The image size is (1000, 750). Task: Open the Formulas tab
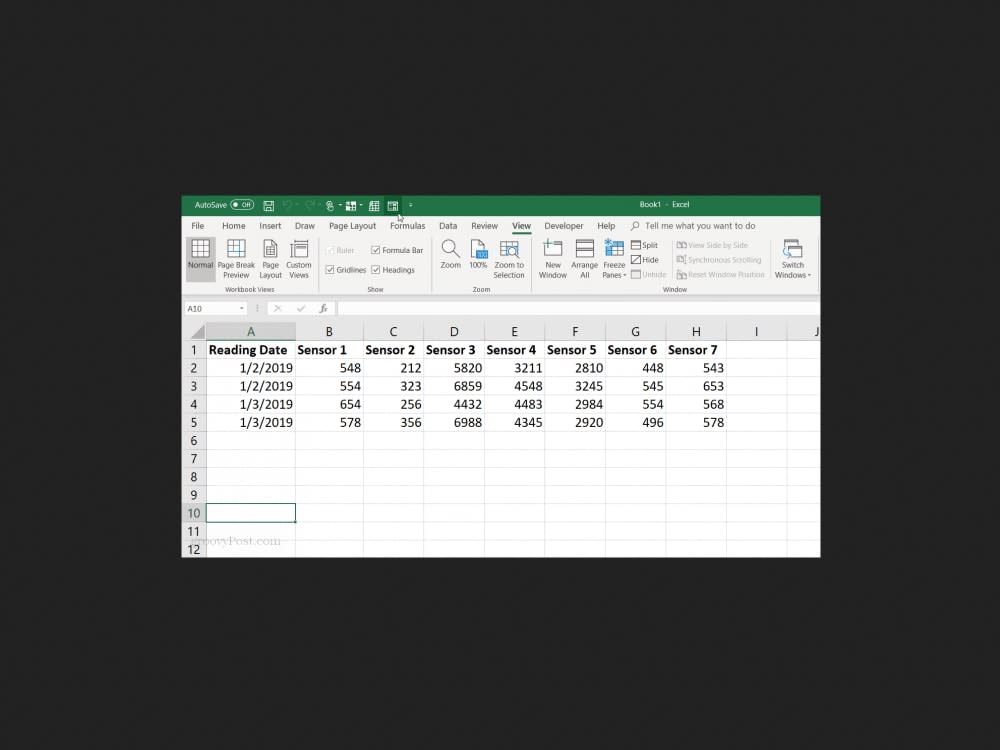tap(408, 226)
